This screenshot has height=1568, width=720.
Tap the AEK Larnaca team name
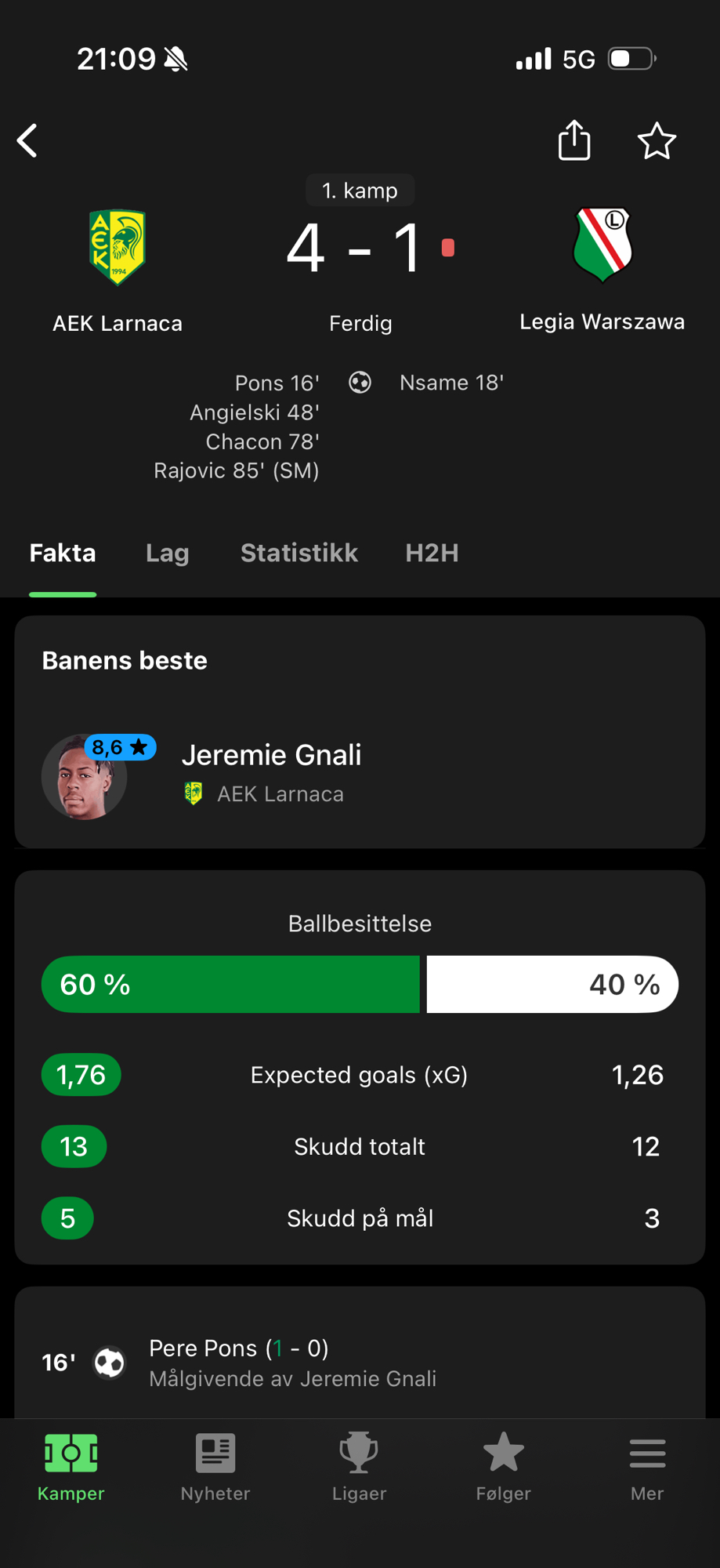coord(118,324)
